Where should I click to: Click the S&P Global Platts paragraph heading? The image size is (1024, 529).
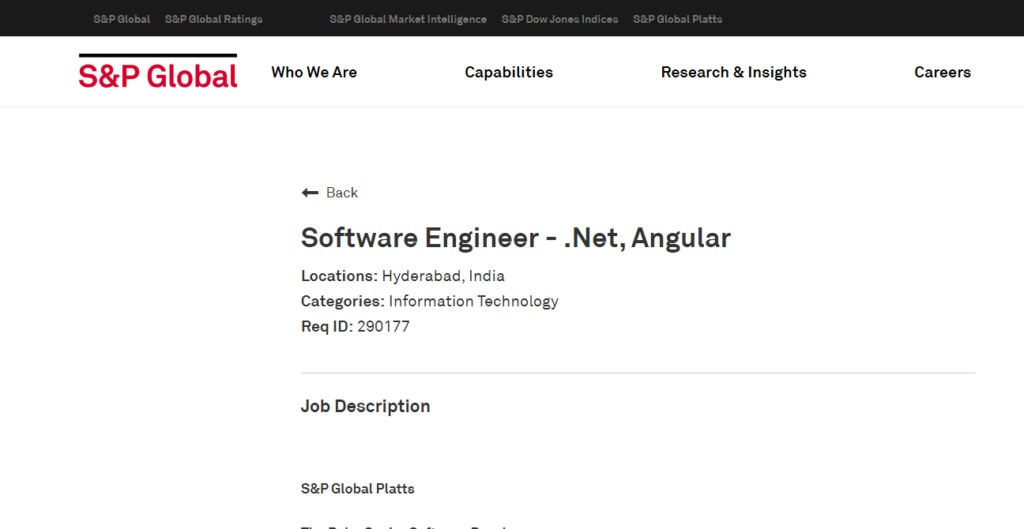pos(357,489)
